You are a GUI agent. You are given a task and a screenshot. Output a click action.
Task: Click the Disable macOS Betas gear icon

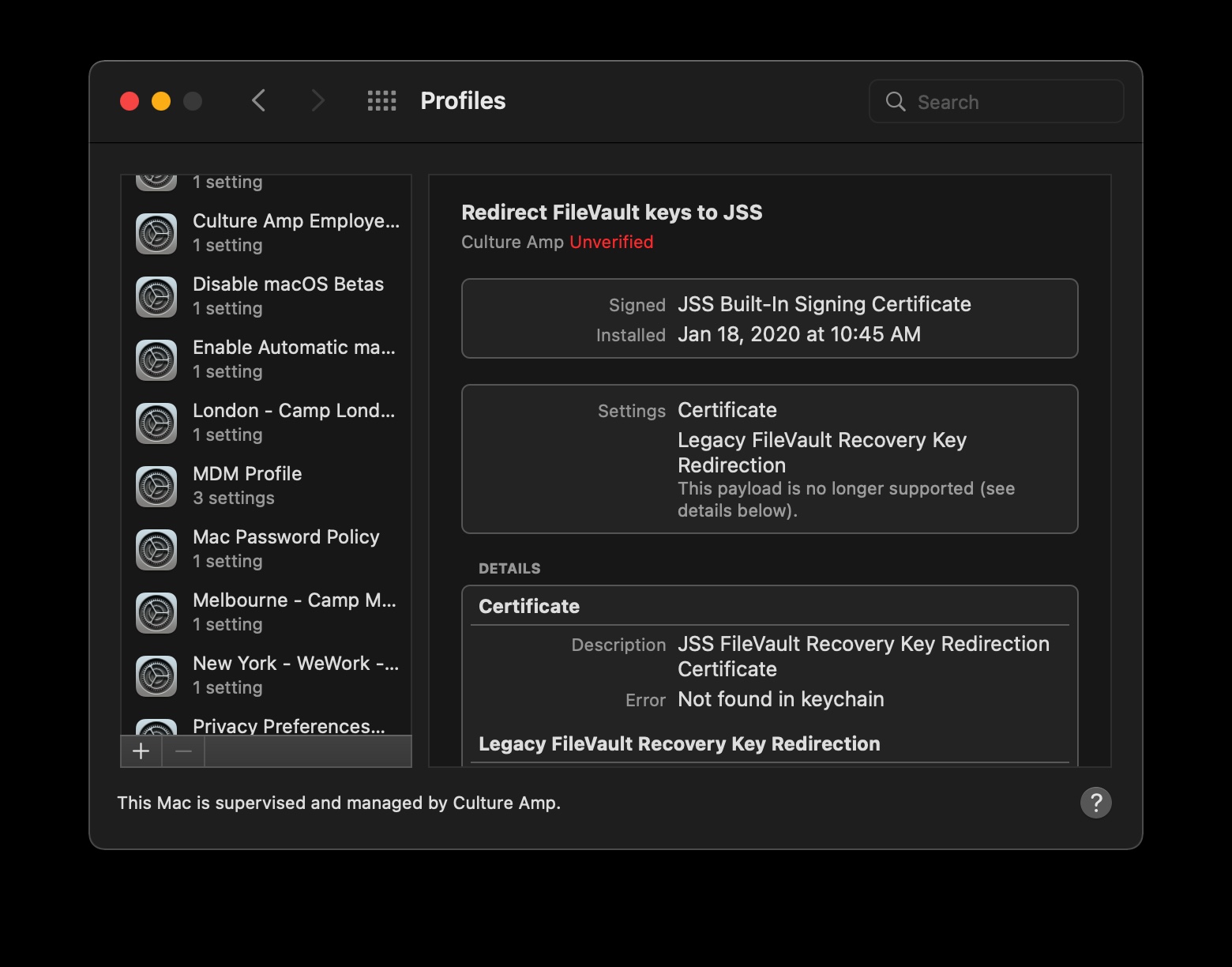coord(156,297)
